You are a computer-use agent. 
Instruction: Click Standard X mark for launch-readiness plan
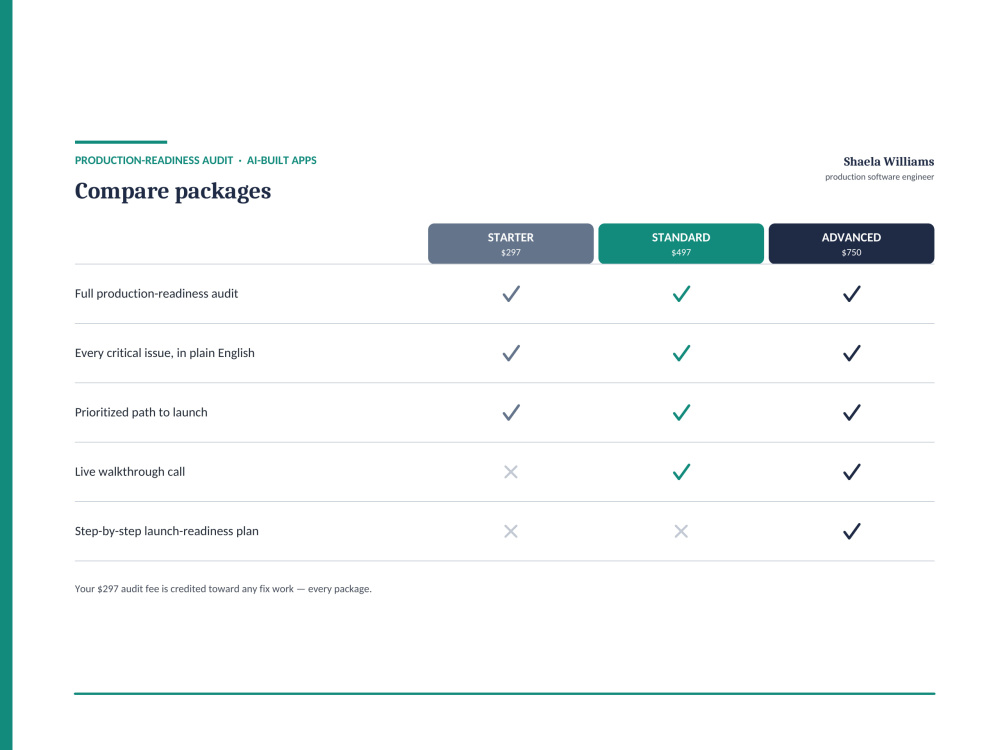(681, 531)
